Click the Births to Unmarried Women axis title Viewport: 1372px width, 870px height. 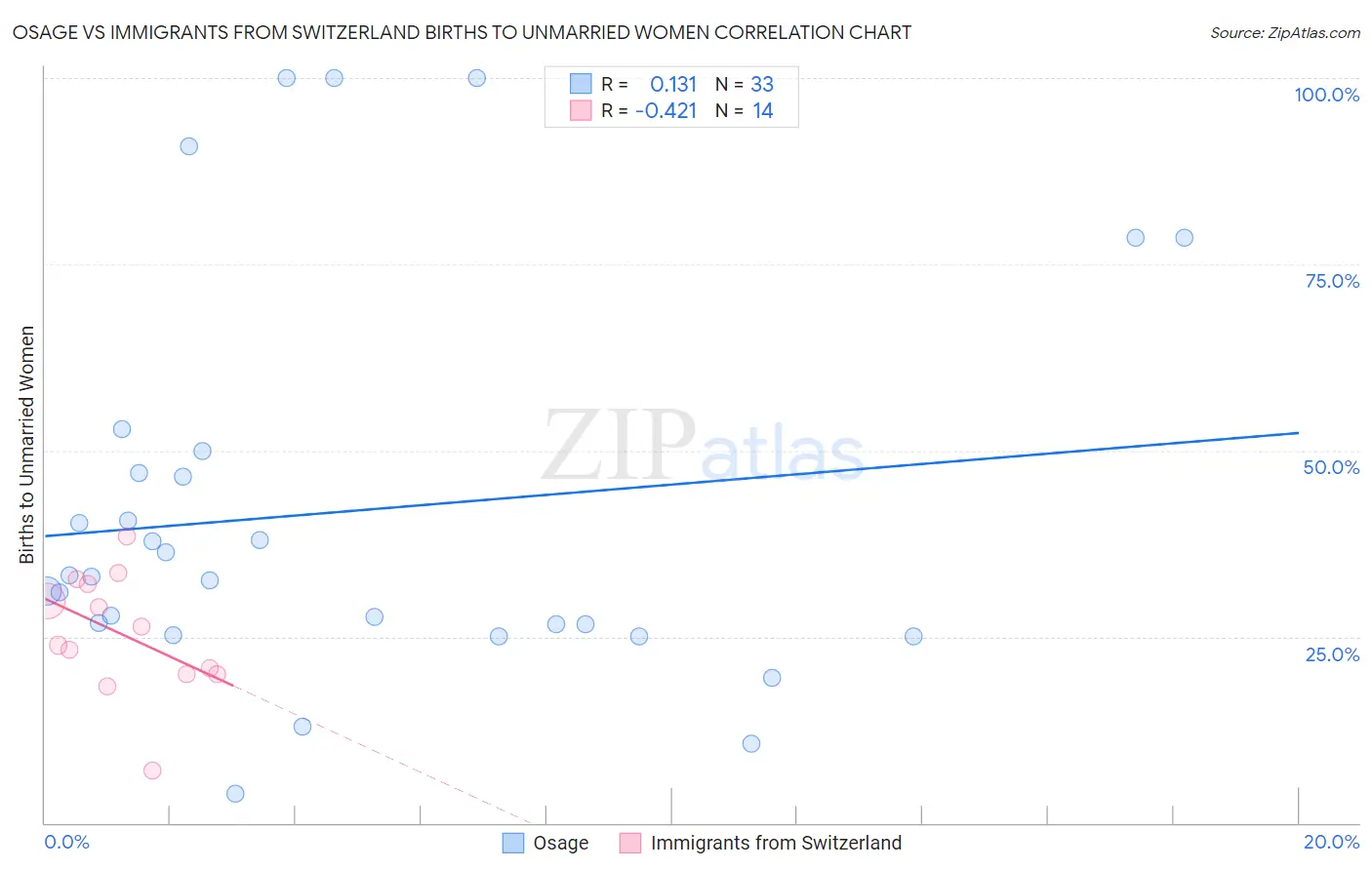pos(26,445)
